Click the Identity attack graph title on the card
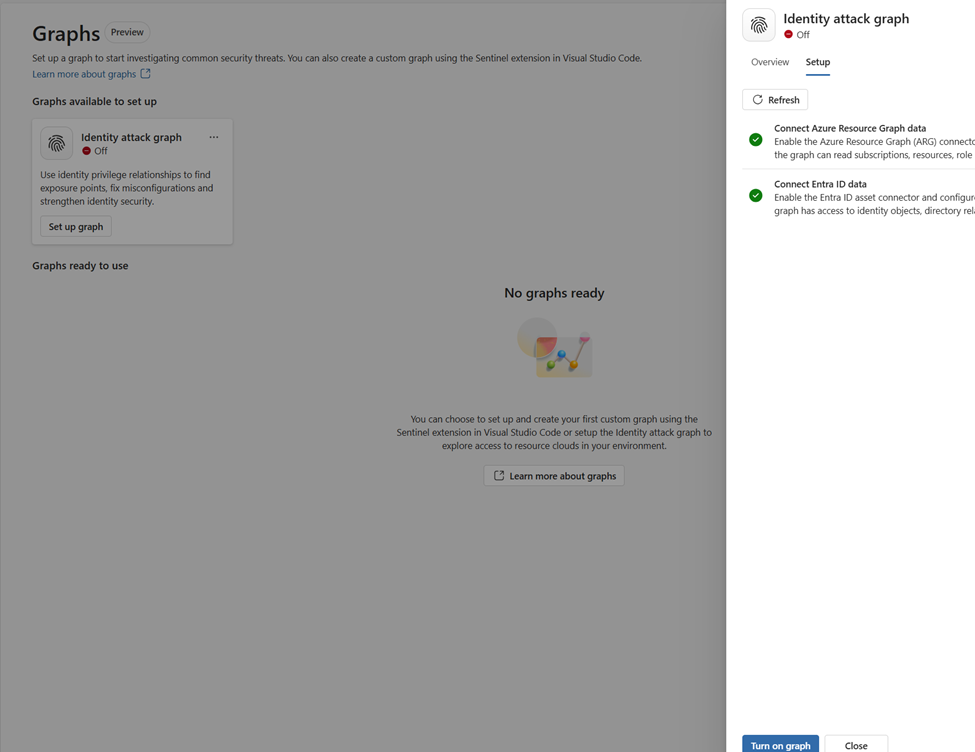Viewport: 975px width, 752px height. coord(131,137)
